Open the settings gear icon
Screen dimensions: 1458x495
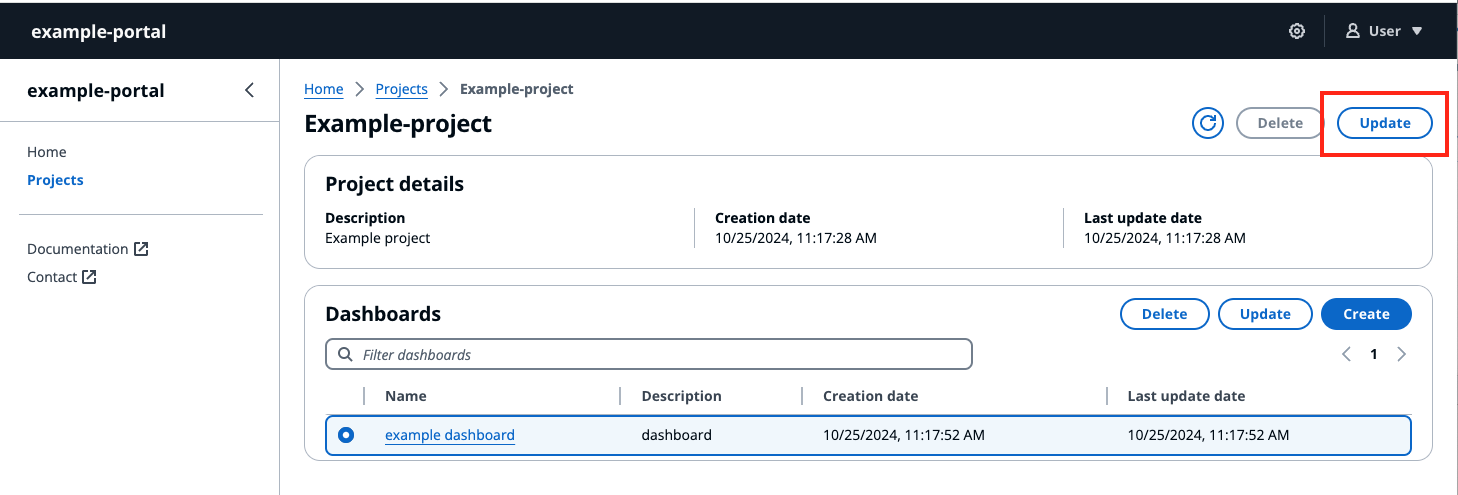(1296, 31)
